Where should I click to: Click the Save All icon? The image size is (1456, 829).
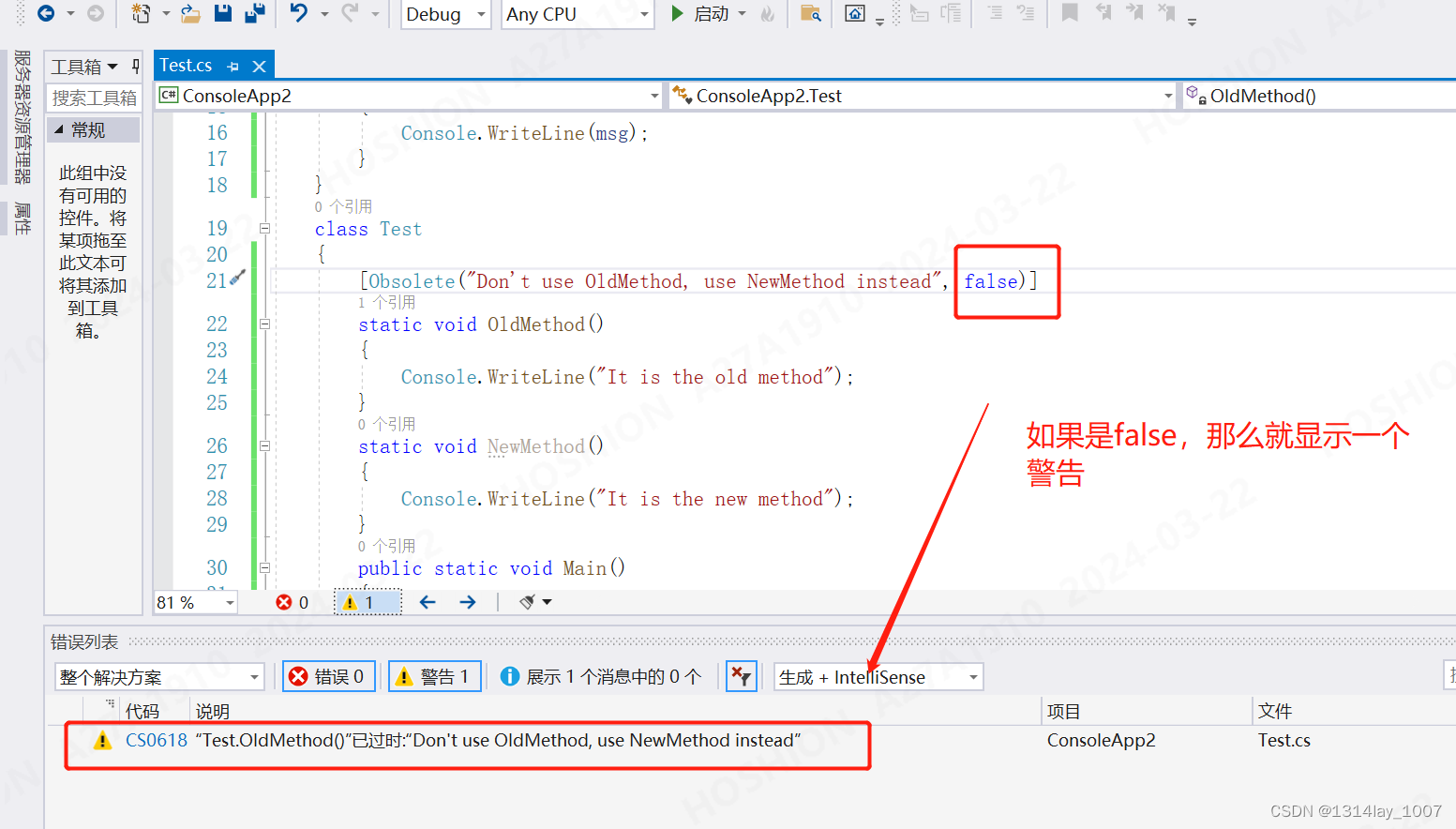tap(255, 13)
